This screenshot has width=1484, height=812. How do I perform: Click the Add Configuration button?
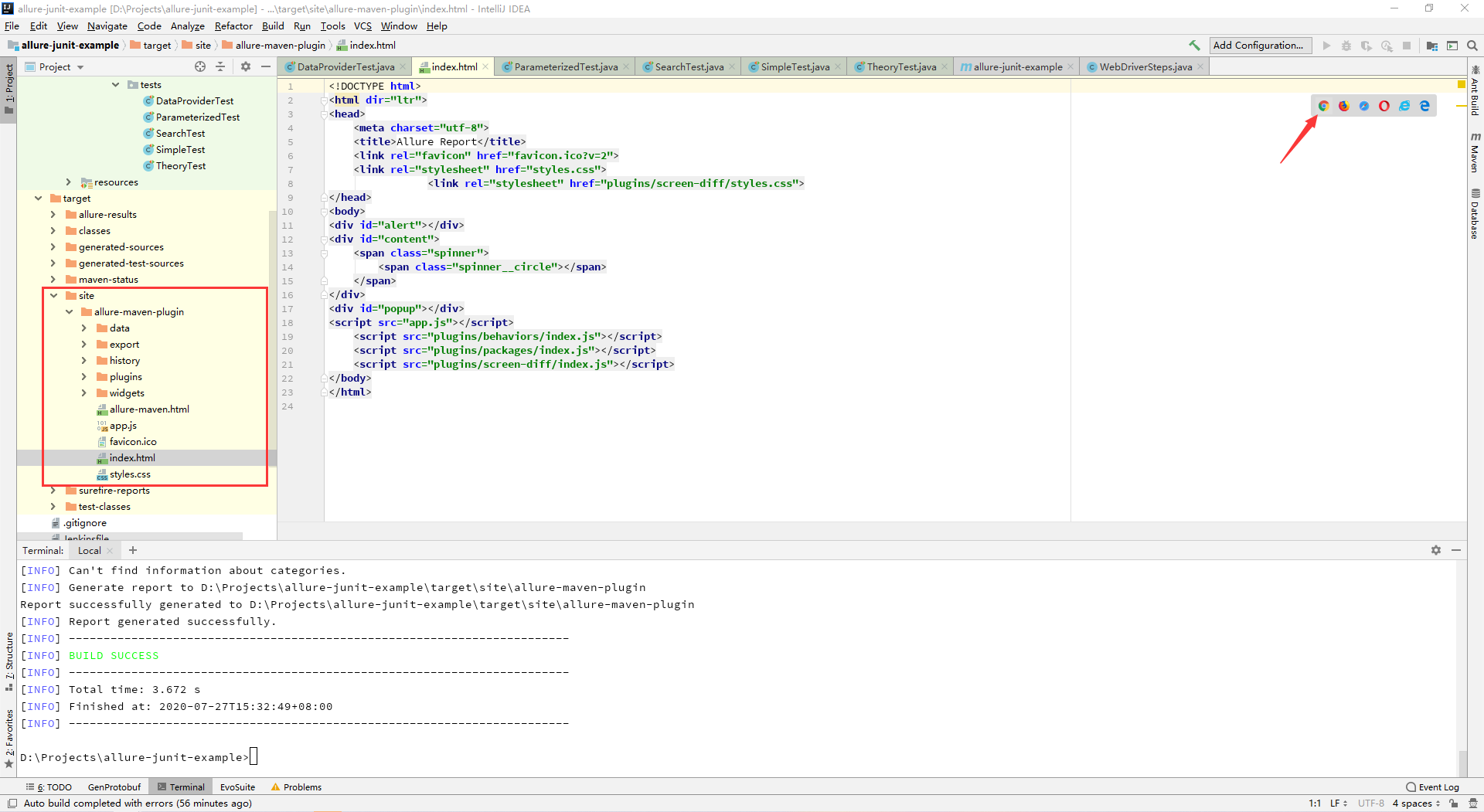[x=1261, y=46]
